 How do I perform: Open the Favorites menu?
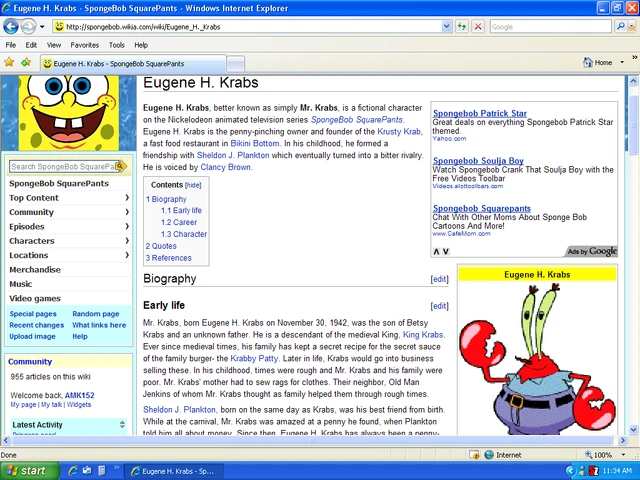[84, 45]
